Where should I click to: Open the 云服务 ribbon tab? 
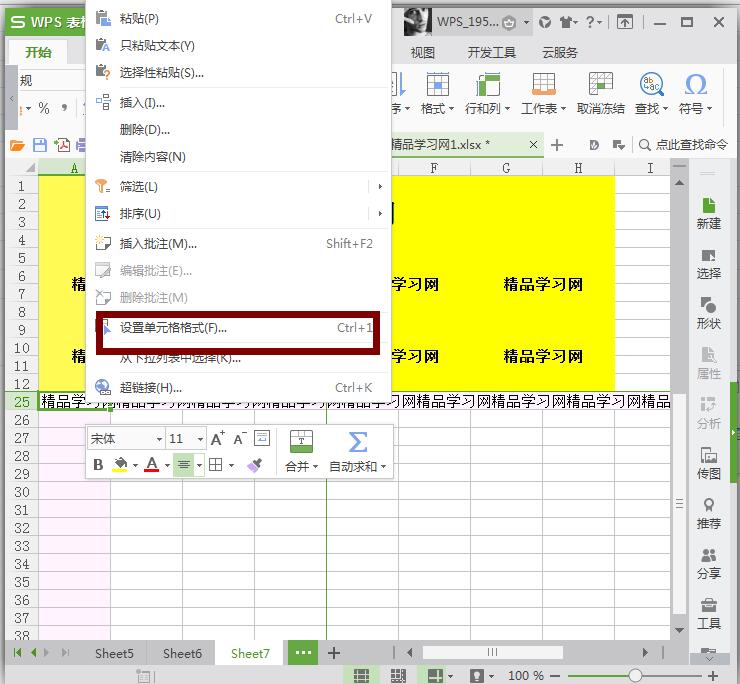(560, 52)
